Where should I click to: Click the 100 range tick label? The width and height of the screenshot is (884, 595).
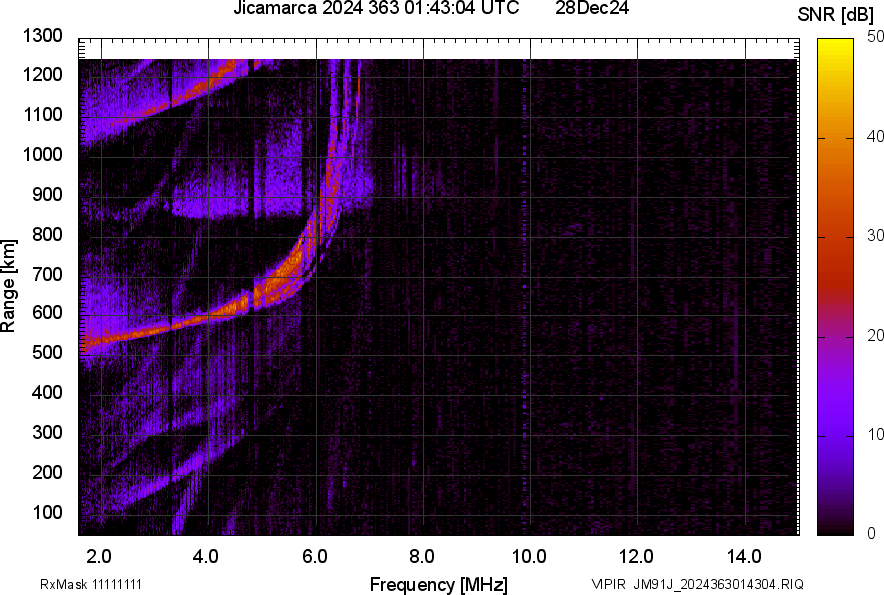pos(47,512)
